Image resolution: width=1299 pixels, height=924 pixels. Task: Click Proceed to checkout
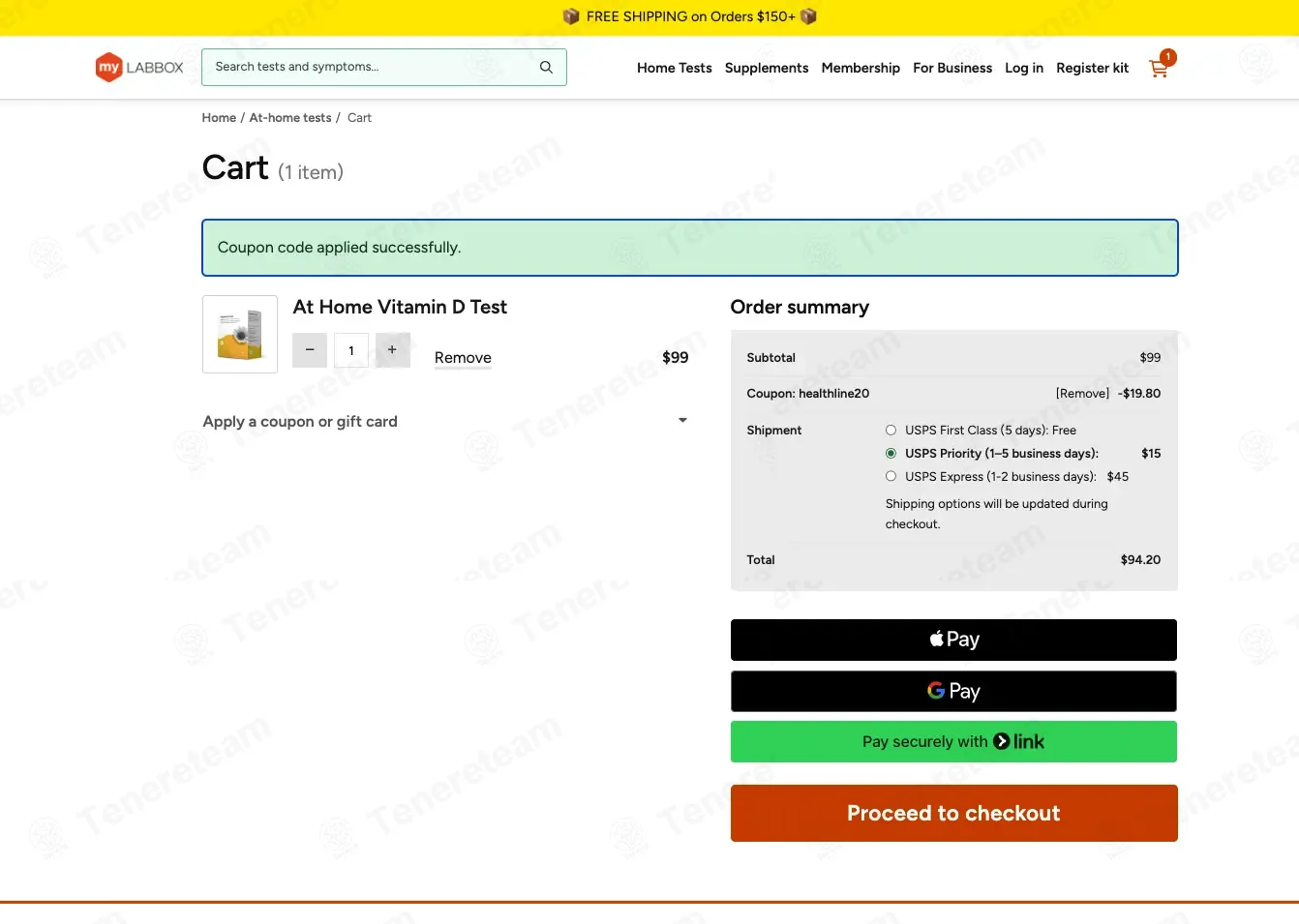[x=953, y=813]
